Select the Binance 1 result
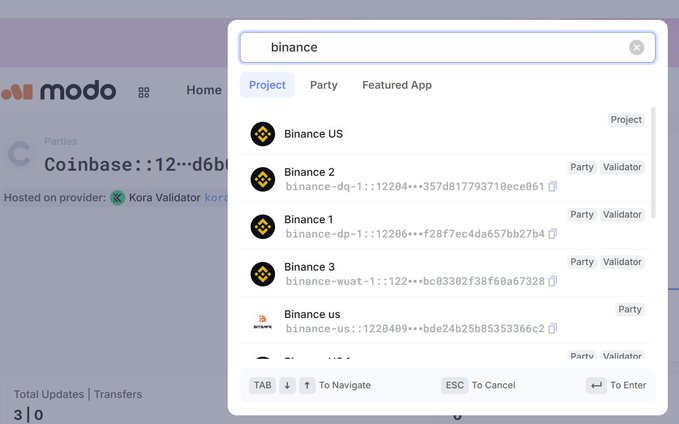 click(446, 226)
